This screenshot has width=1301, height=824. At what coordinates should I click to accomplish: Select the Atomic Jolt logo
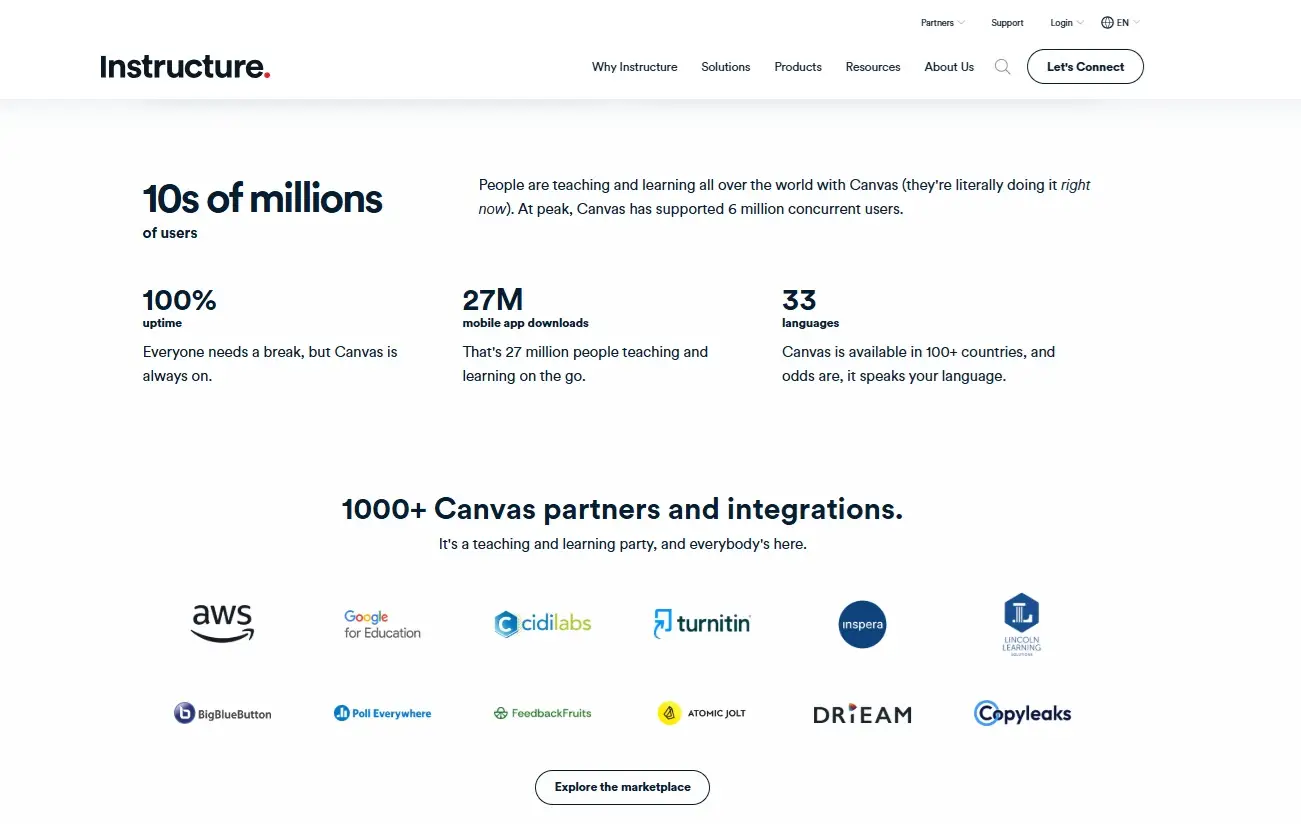point(702,713)
